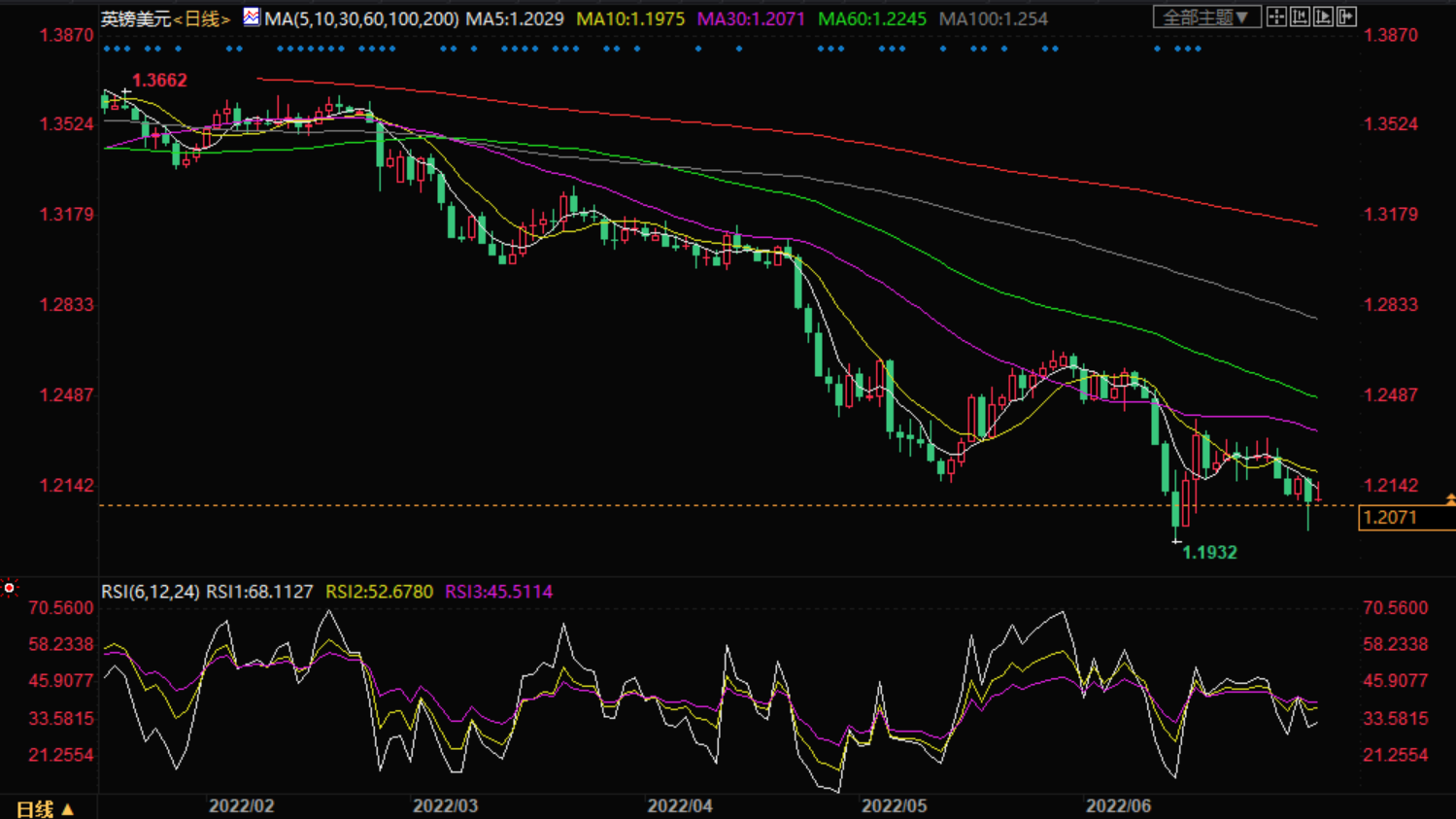Click the jump-to-start range icon

[1300, 17]
